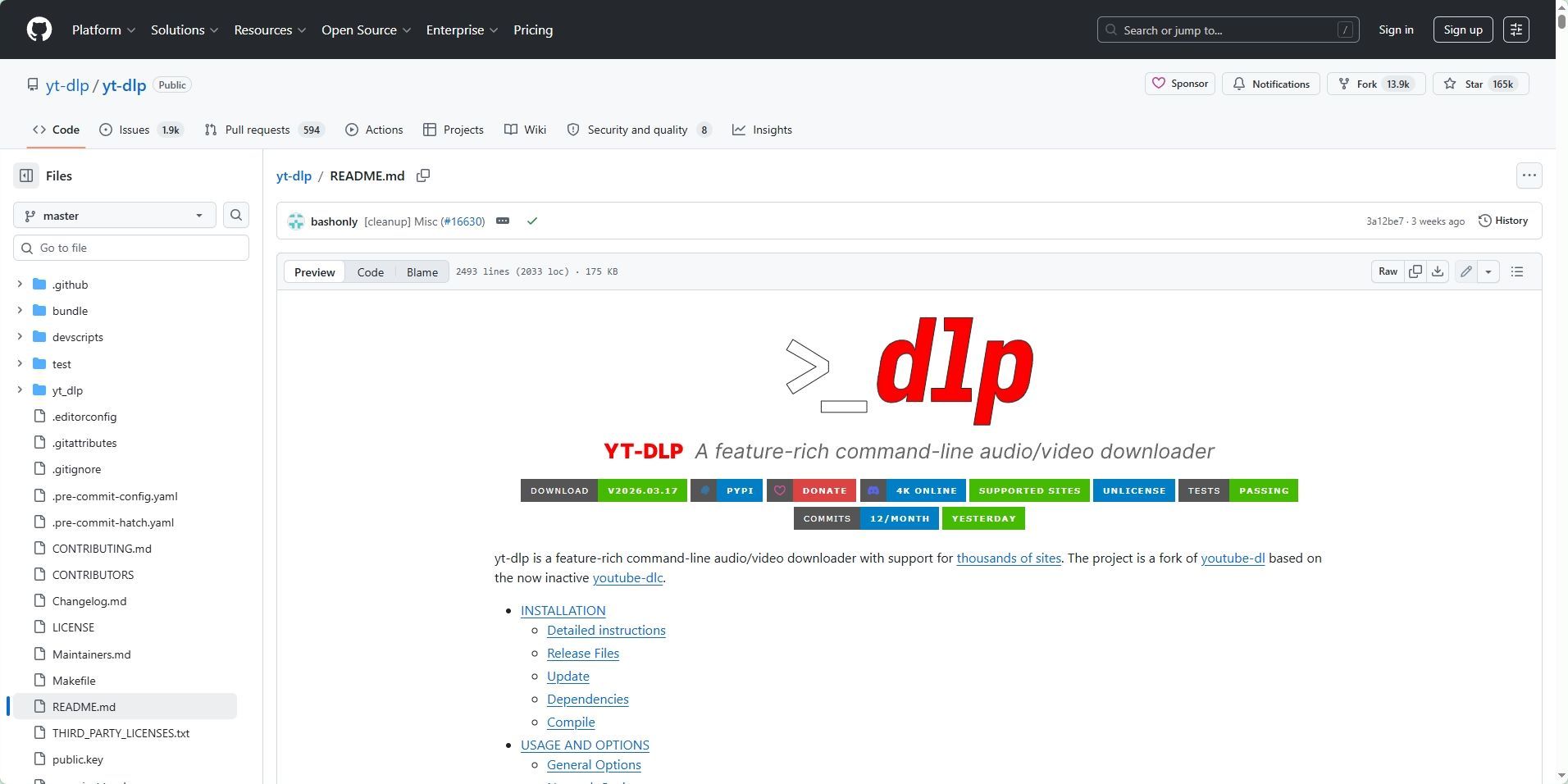Sponsor the yt-dlp project
The image size is (1568, 784).
tap(1180, 84)
